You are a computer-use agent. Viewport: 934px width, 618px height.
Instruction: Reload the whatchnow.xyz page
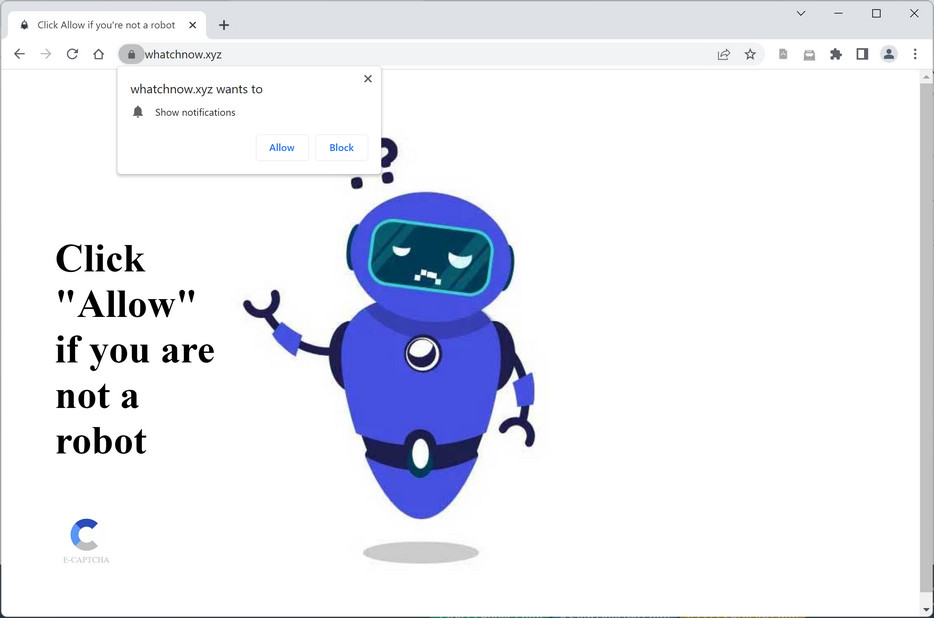[x=71, y=54]
